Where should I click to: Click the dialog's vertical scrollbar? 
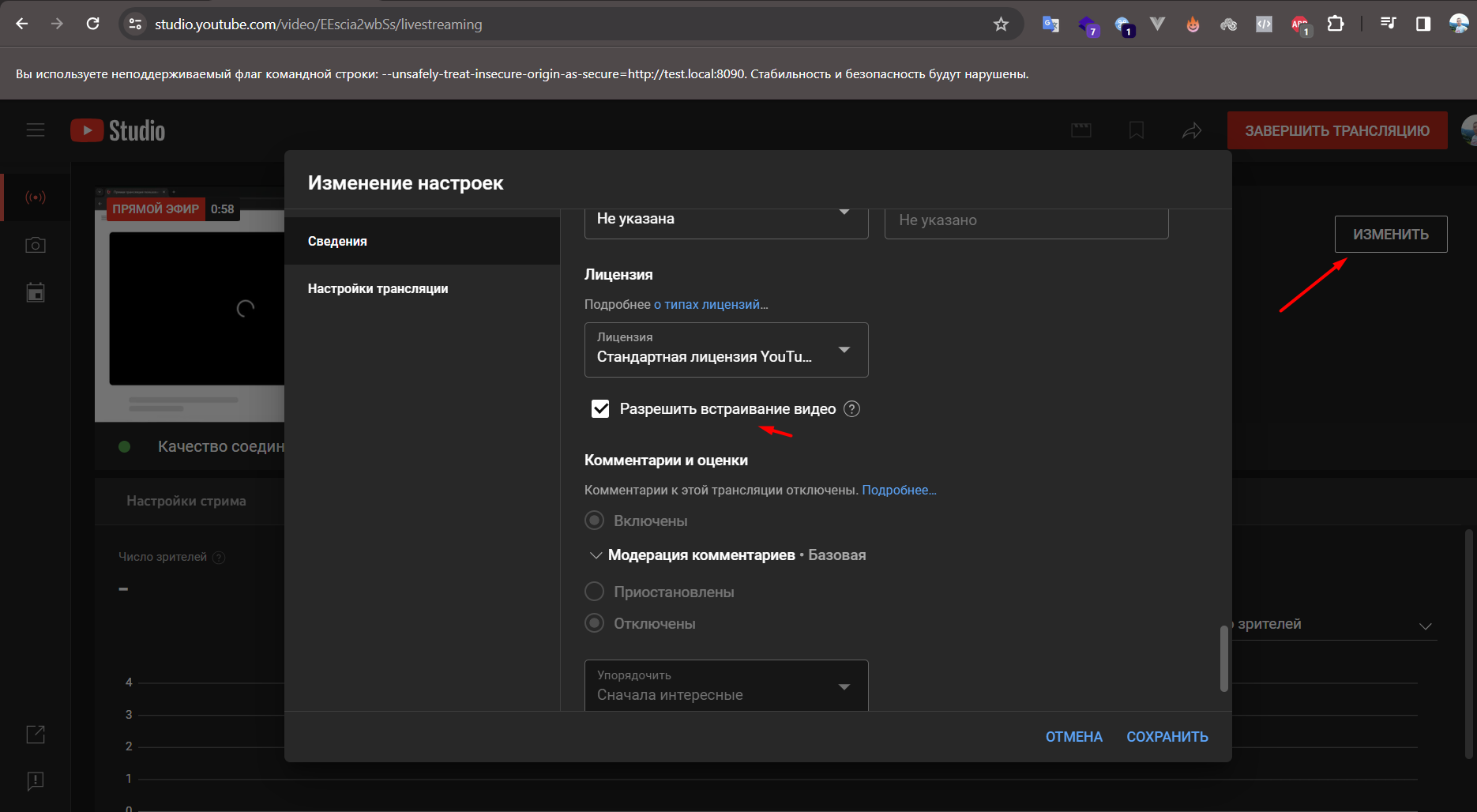1223,658
